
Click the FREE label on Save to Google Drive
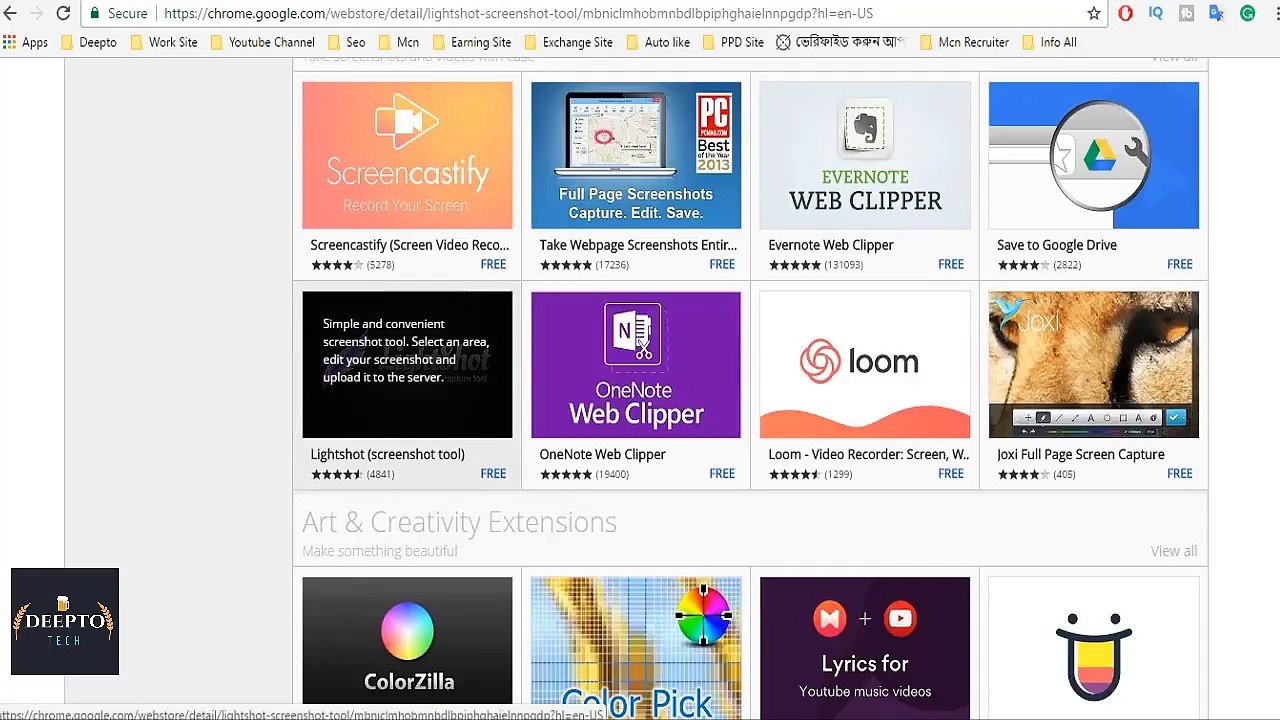pos(1180,264)
